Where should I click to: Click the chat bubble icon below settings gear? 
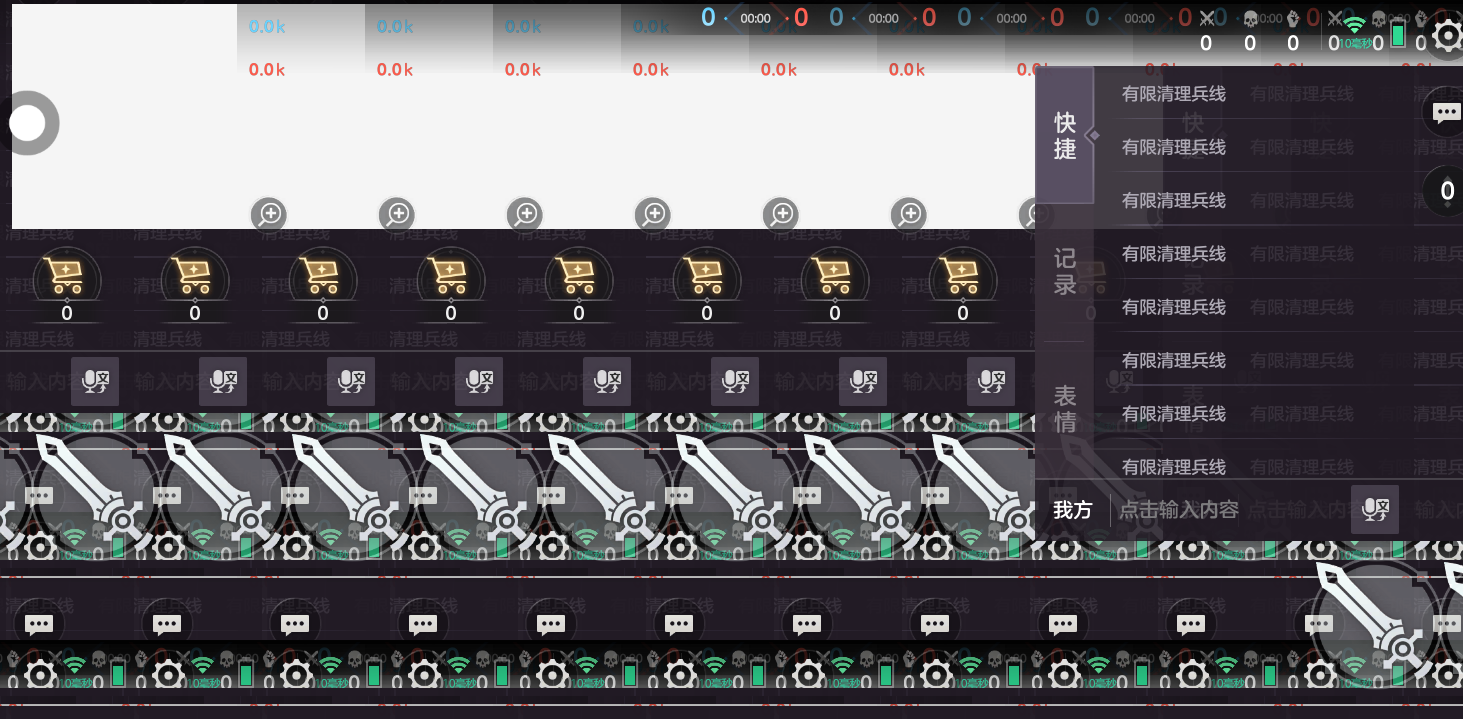pyautogui.click(x=1445, y=112)
